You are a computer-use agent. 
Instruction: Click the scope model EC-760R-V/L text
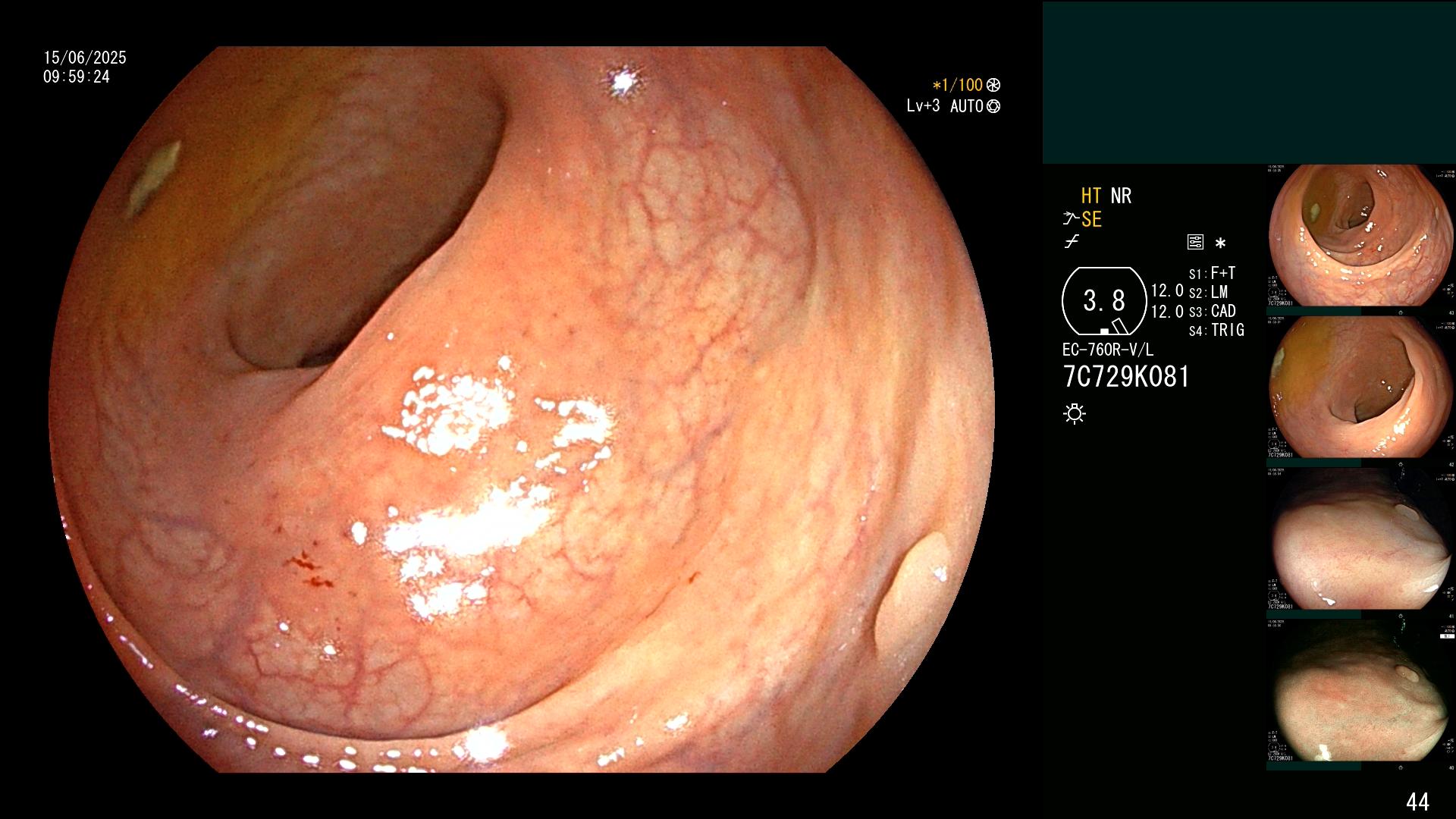click(x=1108, y=350)
